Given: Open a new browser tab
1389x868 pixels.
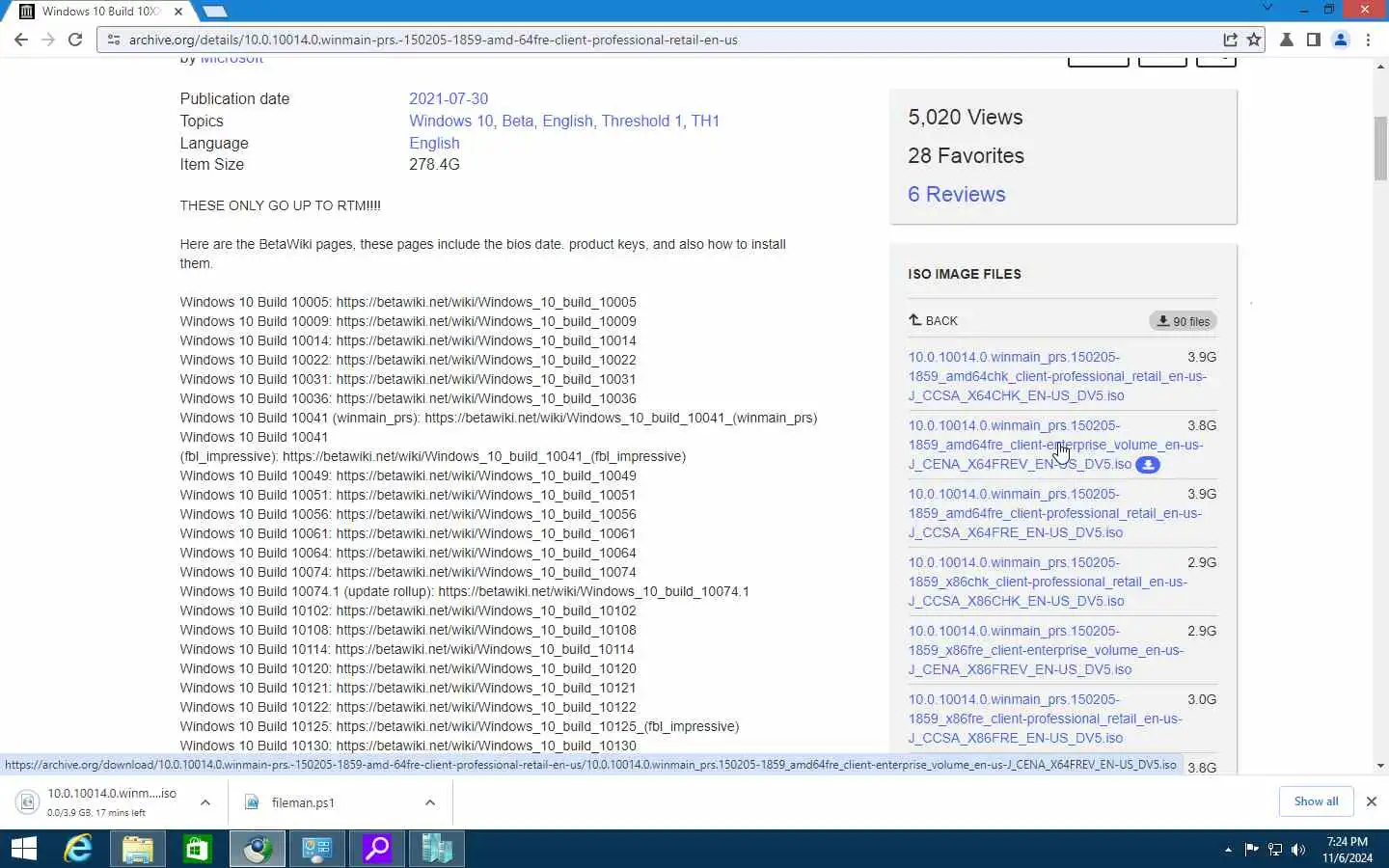Looking at the screenshot, I should click(214, 12).
